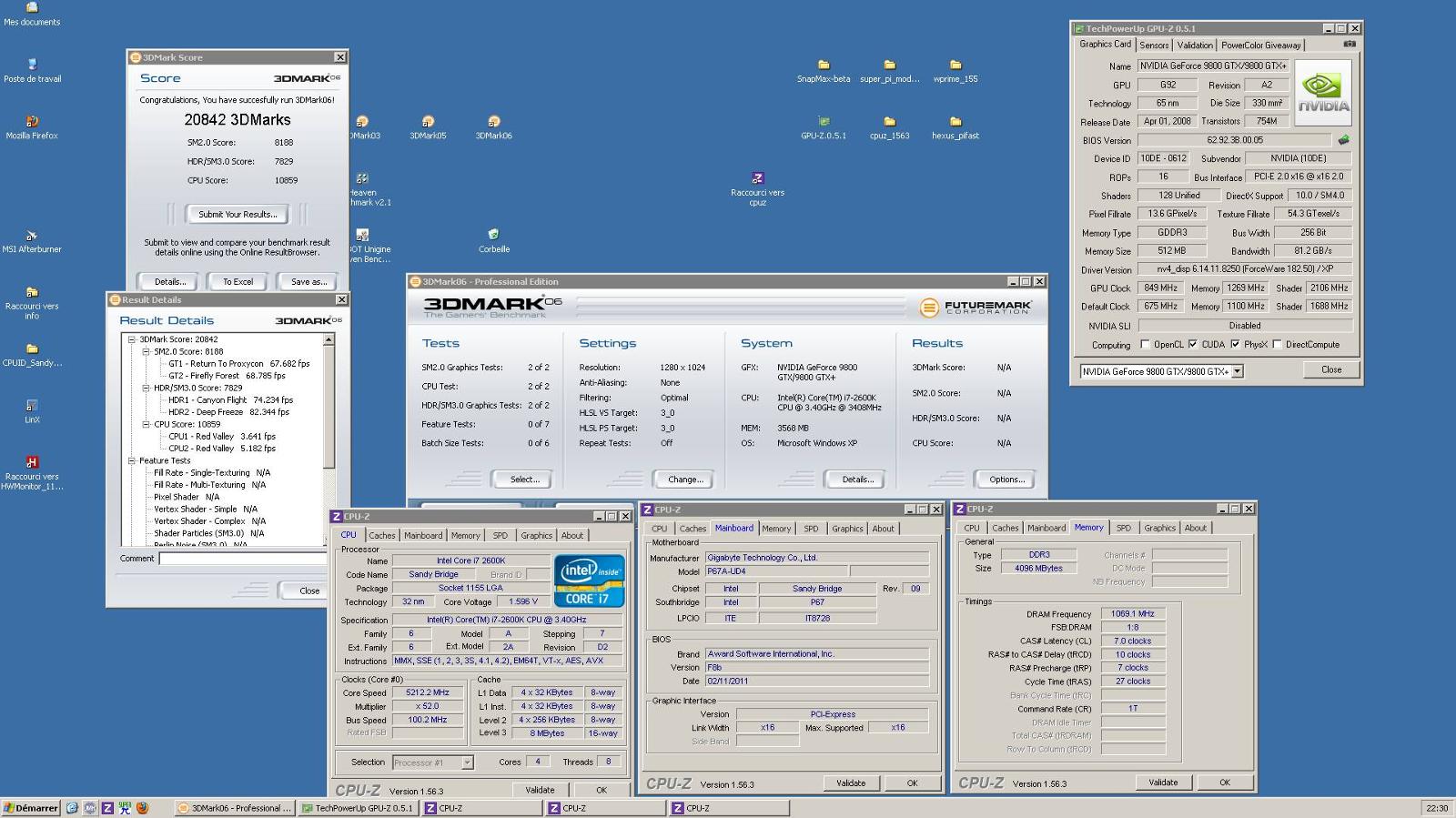Open Mozilla Firefox desktop shortcut
Viewport: 1456px width, 818px height.
click(32, 127)
